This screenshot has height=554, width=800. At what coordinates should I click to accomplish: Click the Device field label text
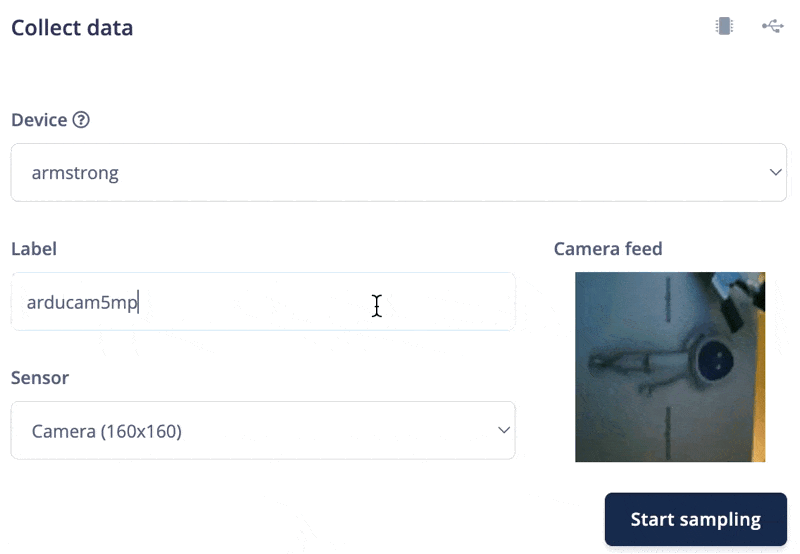tap(39, 120)
